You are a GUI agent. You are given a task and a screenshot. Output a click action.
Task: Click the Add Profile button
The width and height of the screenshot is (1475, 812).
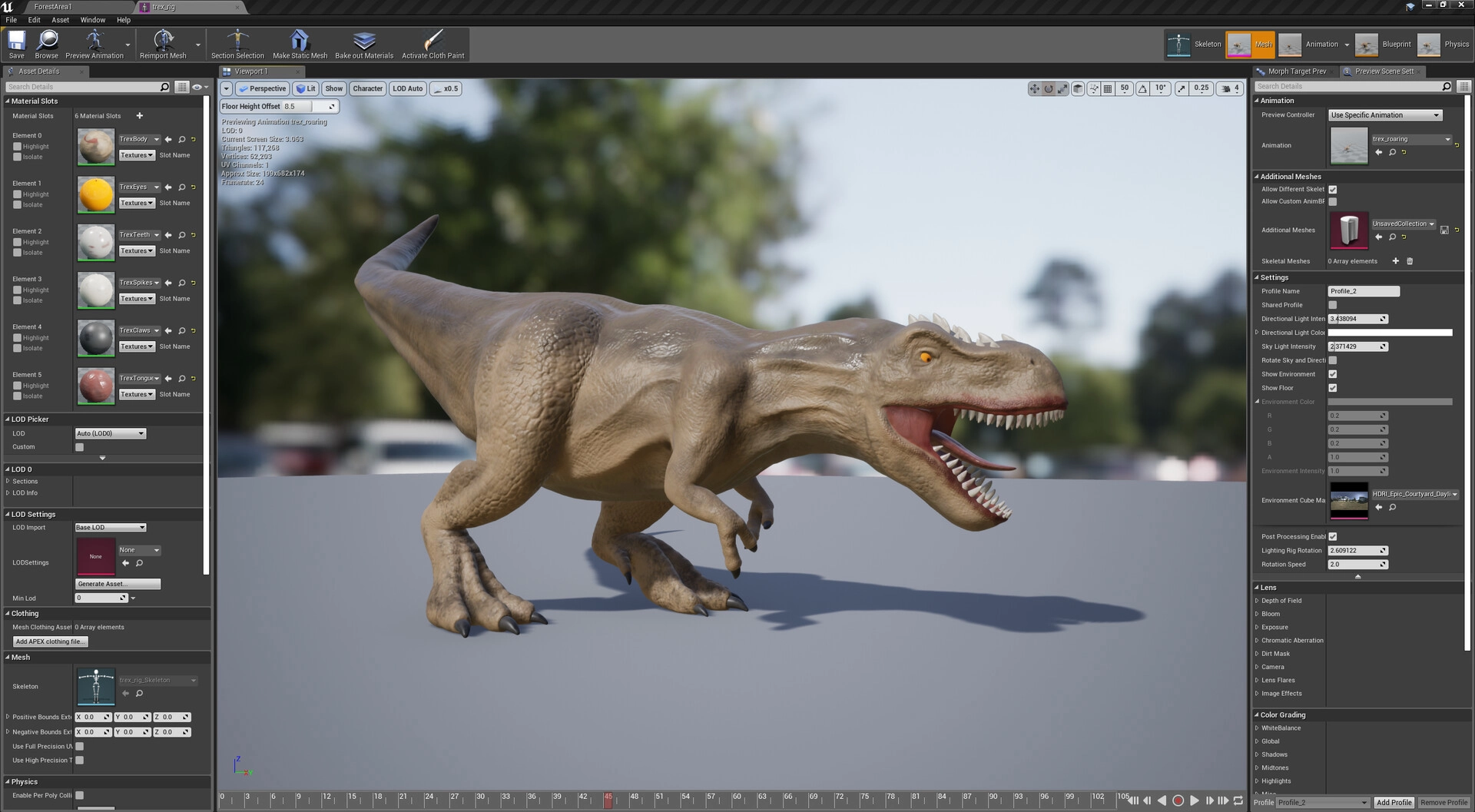coord(1393,802)
